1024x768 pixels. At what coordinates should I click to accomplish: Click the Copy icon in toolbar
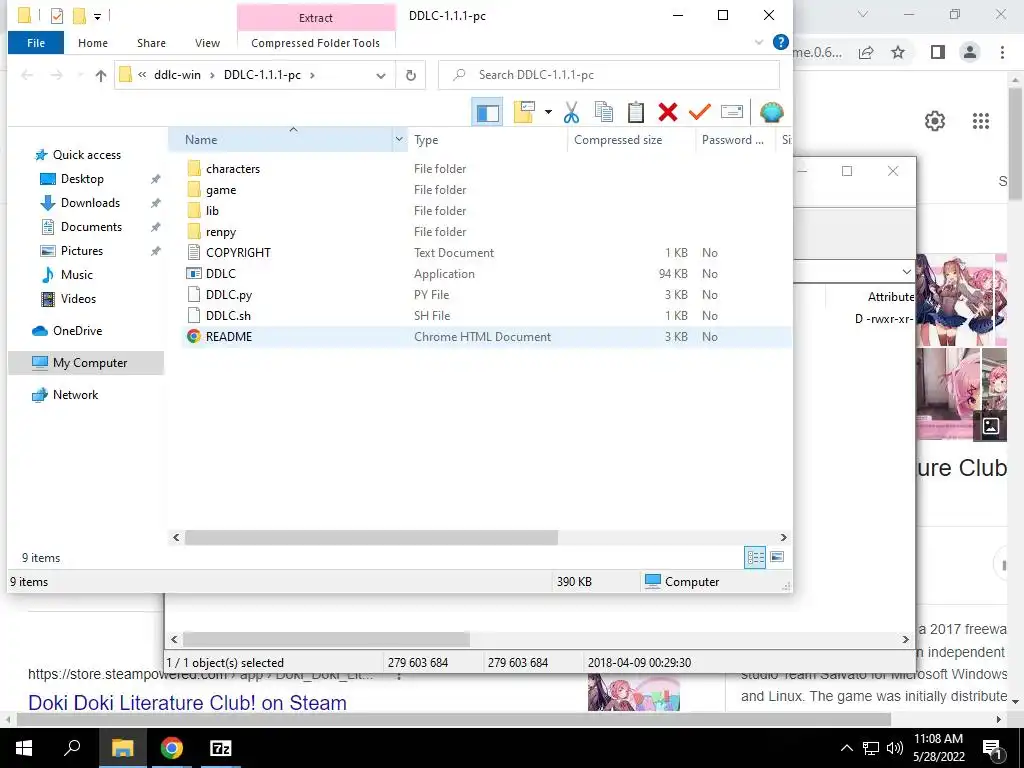(x=603, y=112)
